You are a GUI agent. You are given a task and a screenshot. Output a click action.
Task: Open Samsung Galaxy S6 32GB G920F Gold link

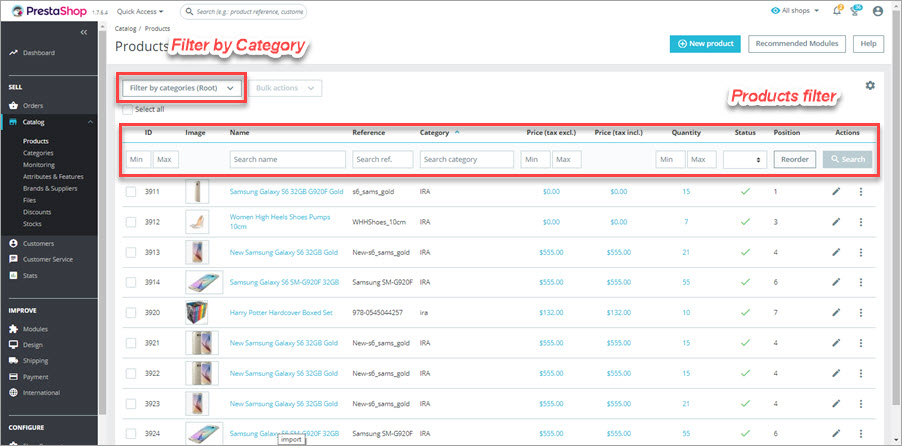286,192
